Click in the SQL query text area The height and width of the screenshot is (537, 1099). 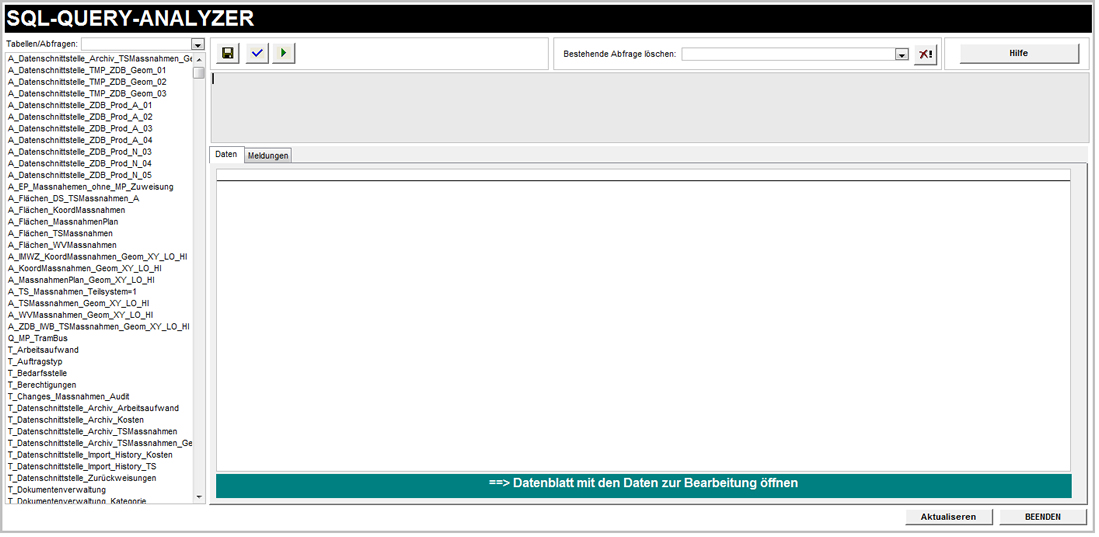click(x=648, y=106)
